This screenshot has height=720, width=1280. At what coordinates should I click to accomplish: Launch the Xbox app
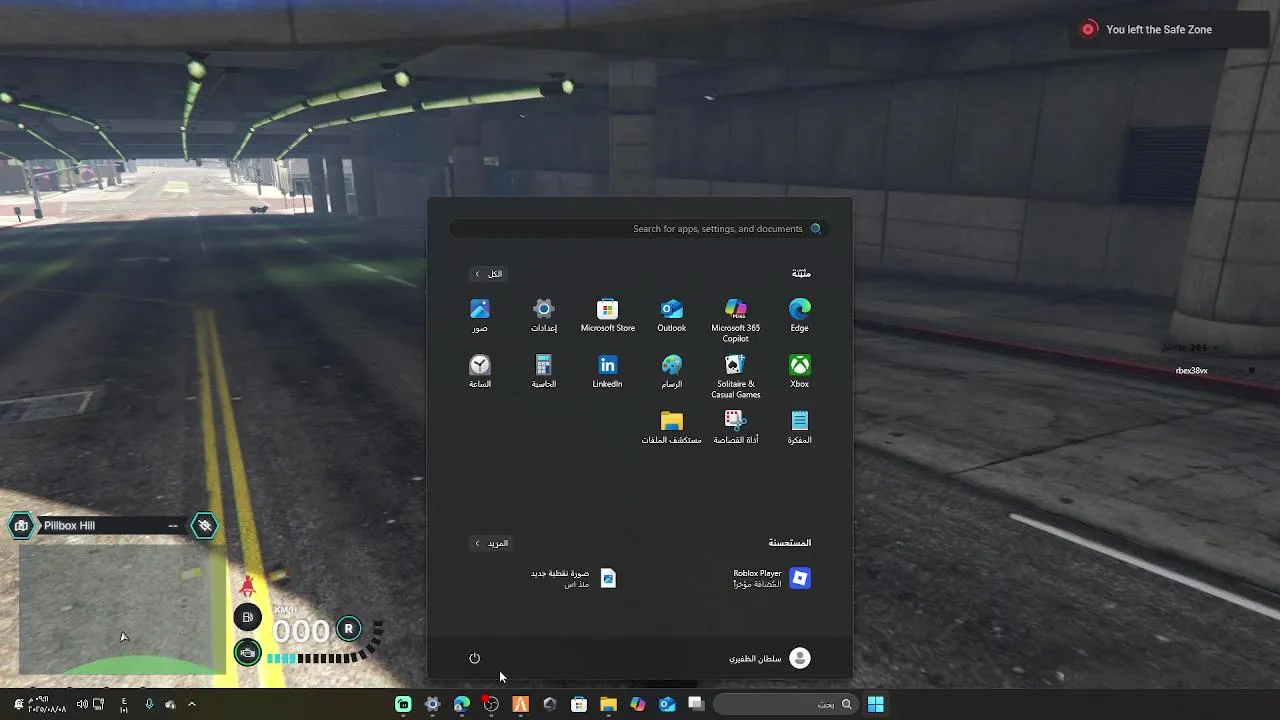click(x=799, y=370)
